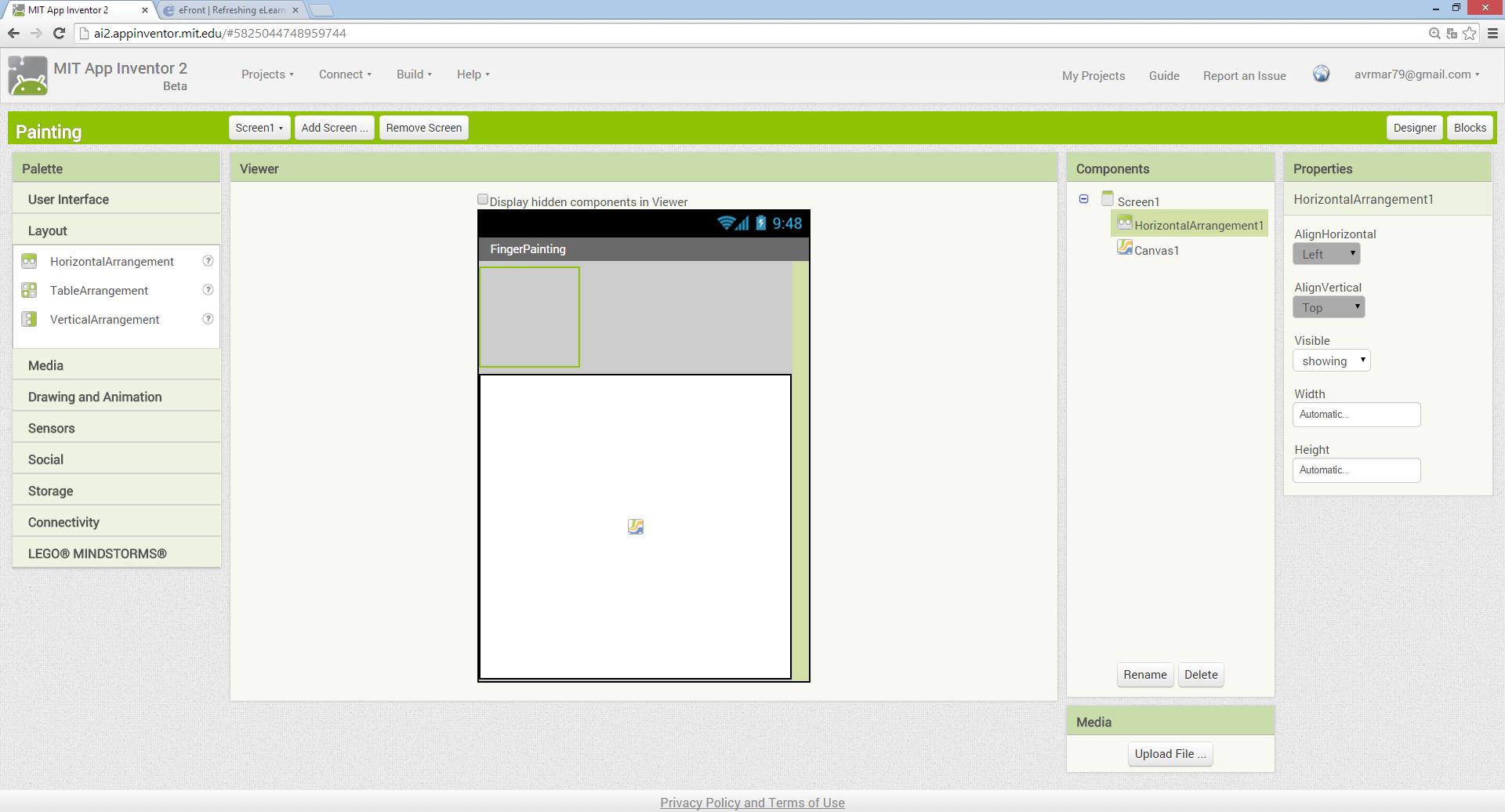This screenshot has height=812, width=1505.
Task: Click the Width property field
Action: click(x=1356, y=415)
